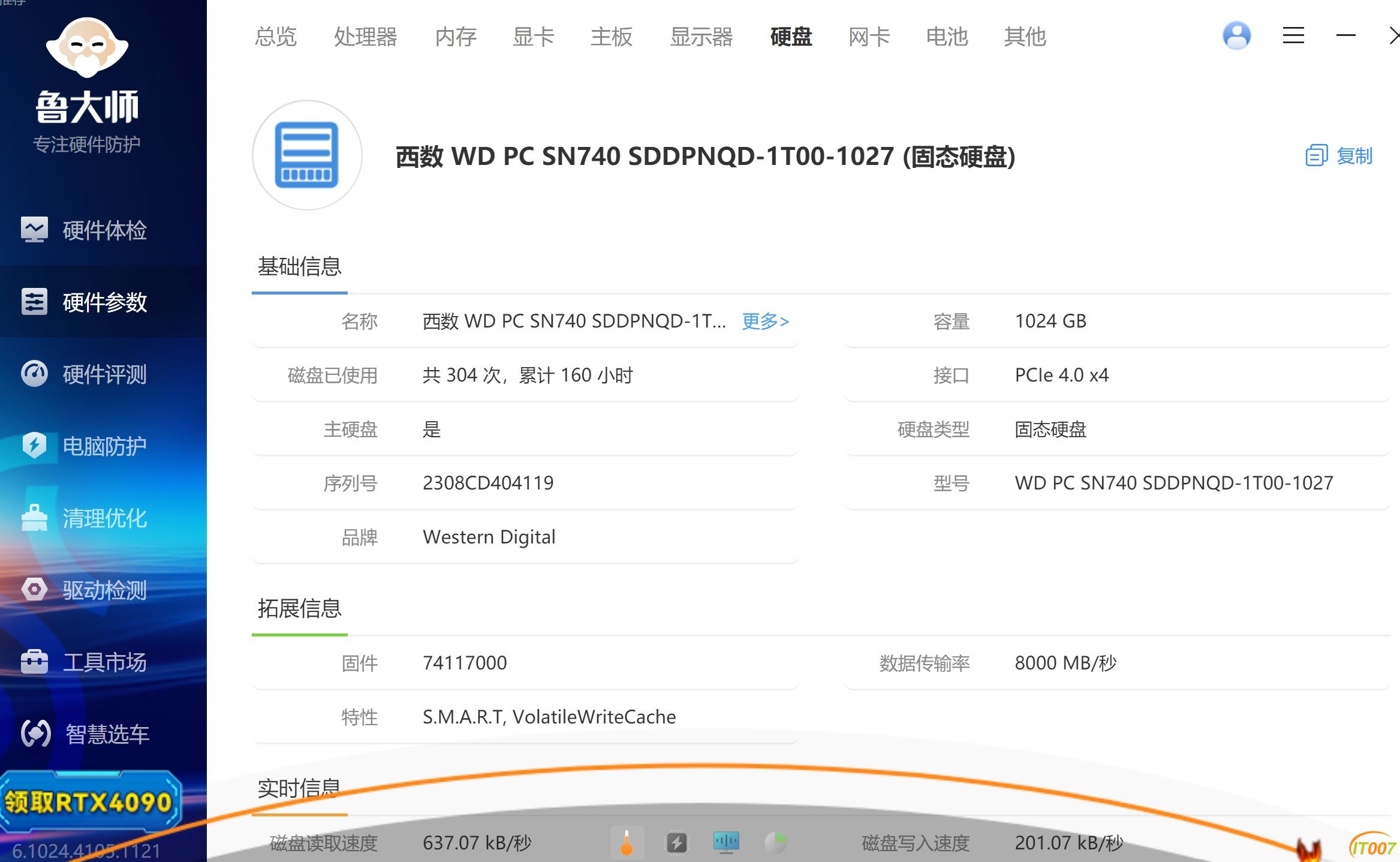Switch to the 其他 tab
1400x862 pixels.
click(1025, 37)
